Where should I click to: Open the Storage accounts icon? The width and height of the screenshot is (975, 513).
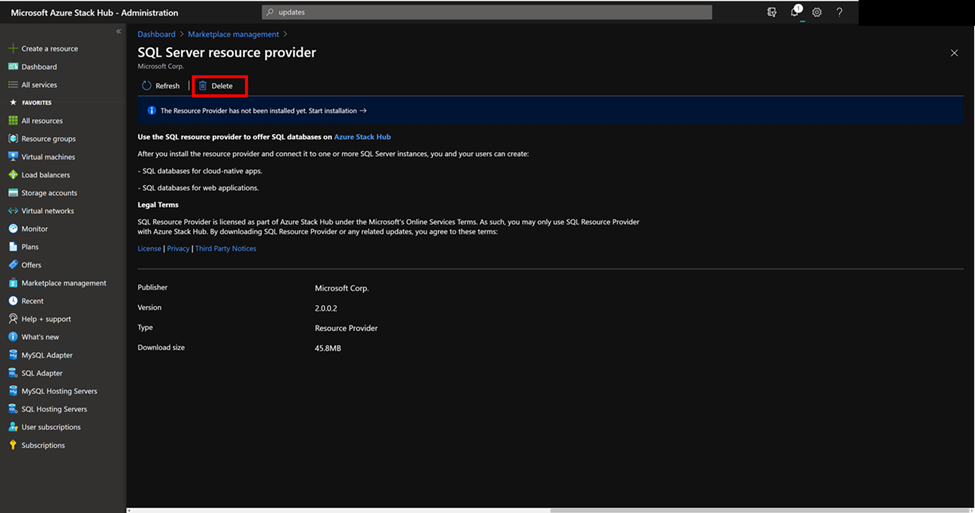click(12, 193)
